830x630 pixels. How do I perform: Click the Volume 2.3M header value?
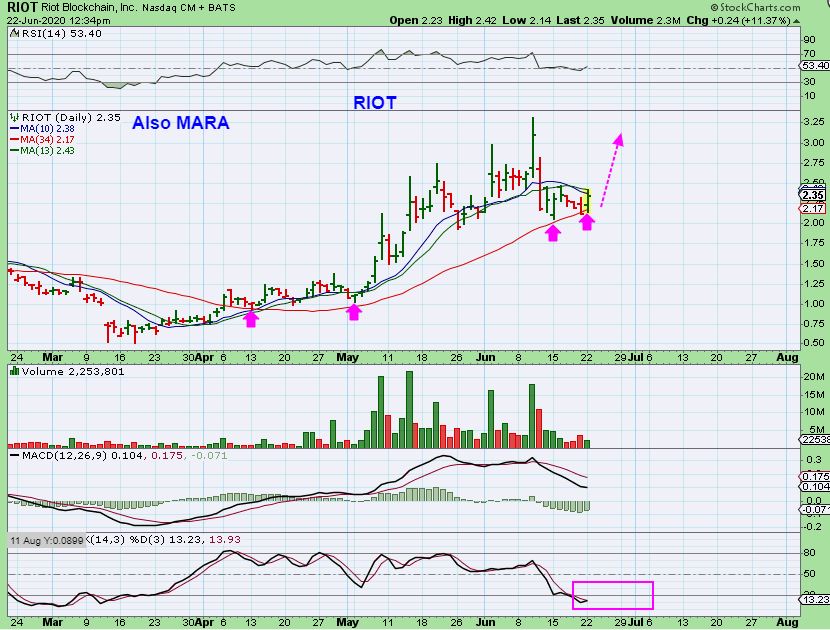tap(646, 21)
